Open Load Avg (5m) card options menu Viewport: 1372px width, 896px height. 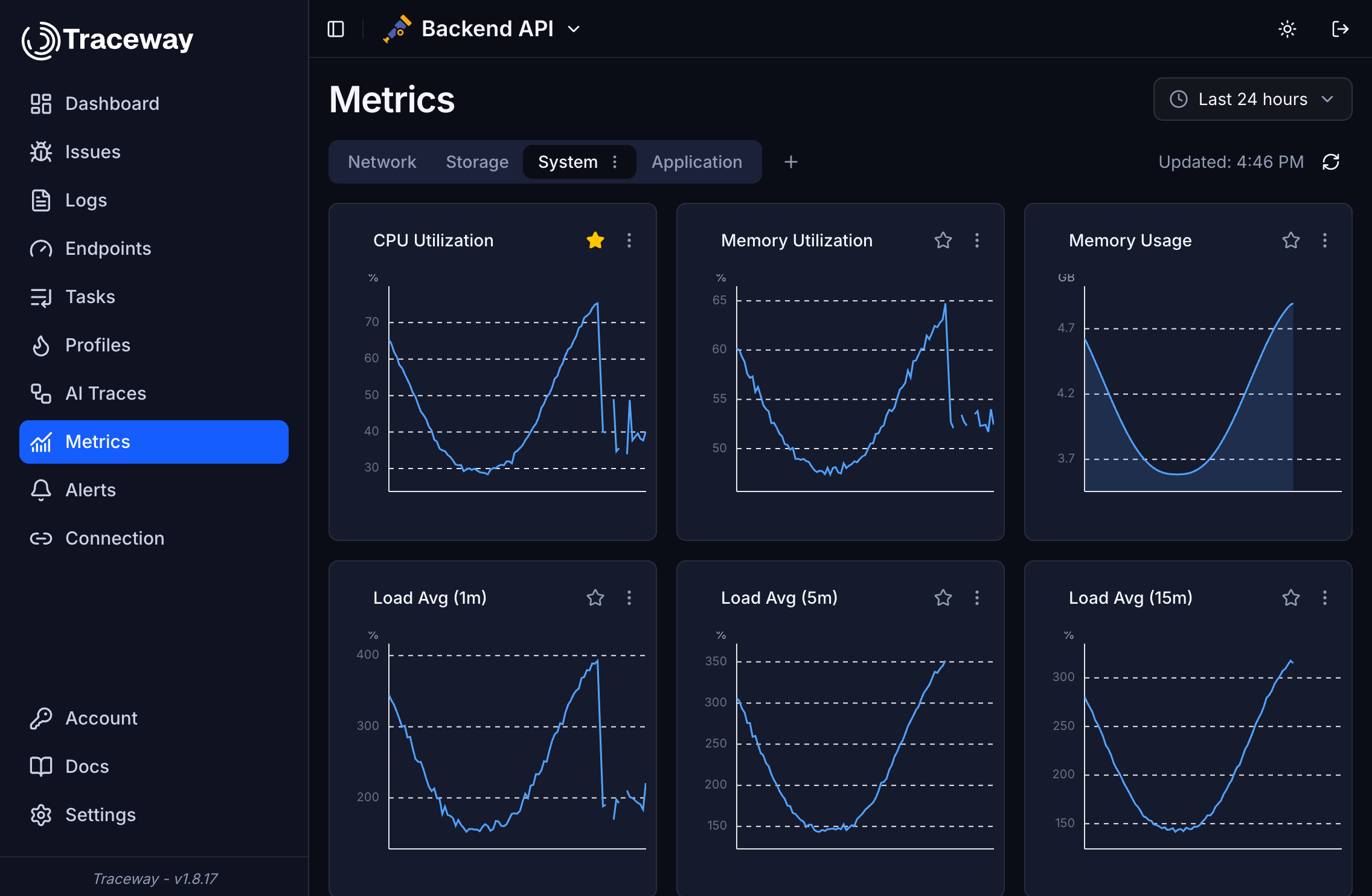point(977,598)
